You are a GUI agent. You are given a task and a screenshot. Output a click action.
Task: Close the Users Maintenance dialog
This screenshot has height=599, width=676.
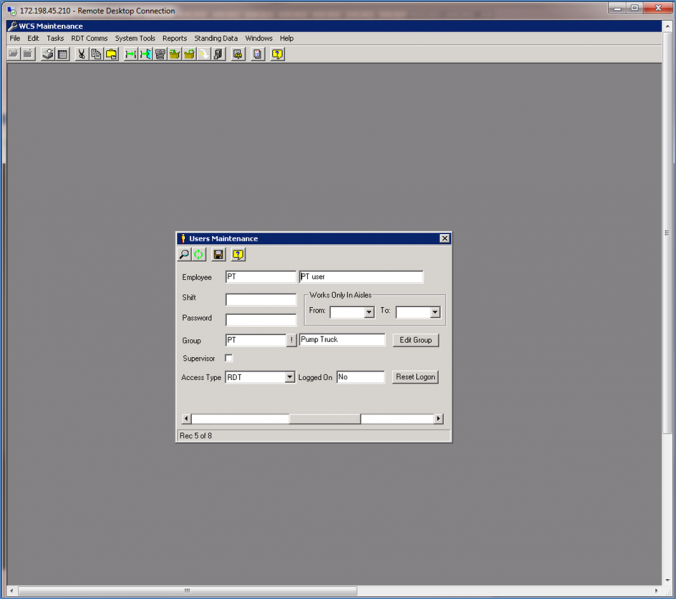444,238
